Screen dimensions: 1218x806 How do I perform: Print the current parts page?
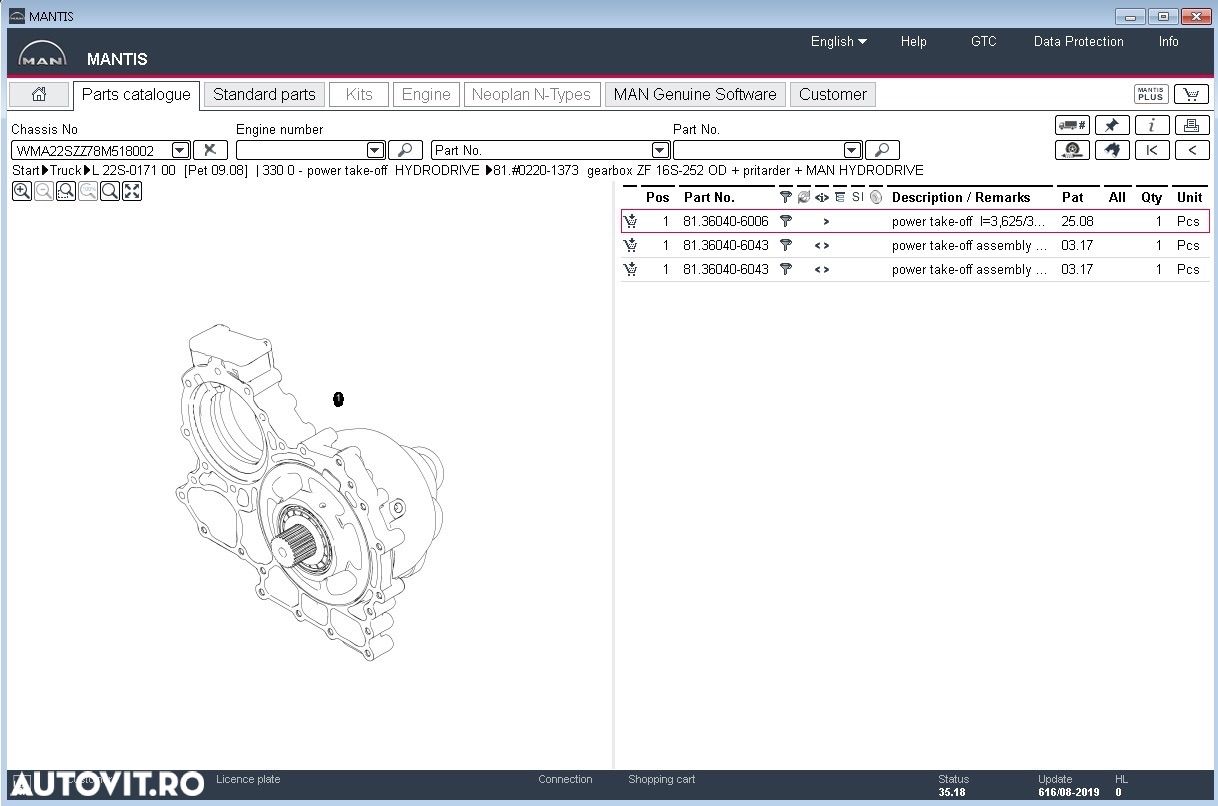click(1191, 125)
